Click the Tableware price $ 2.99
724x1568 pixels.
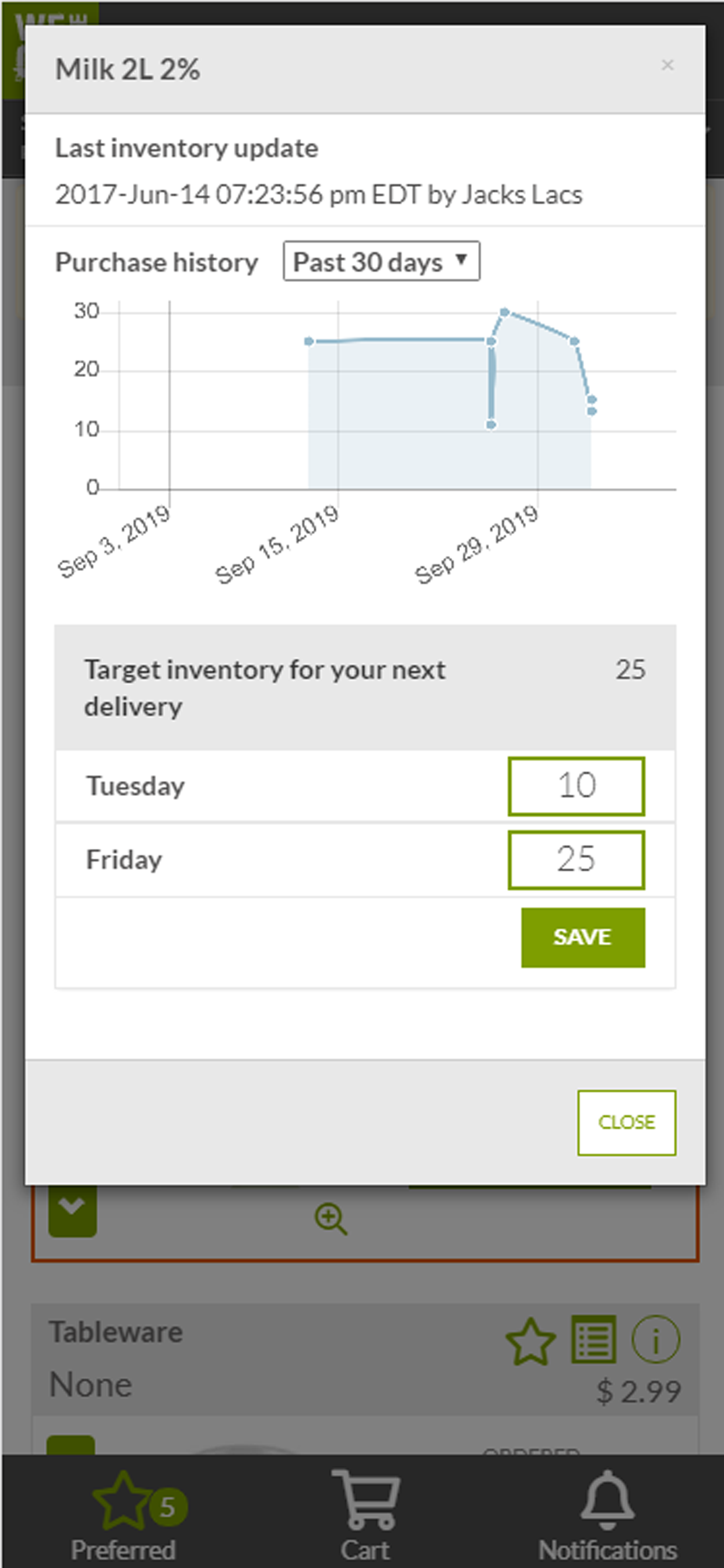[x=638, y=1391]
